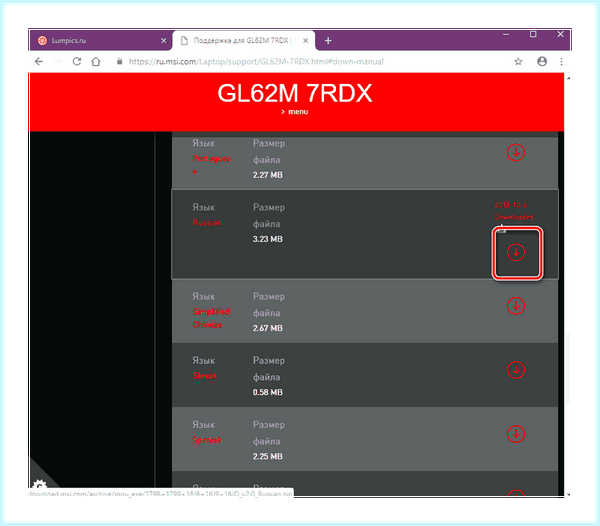
Task: Download the Slovak manual
Action: (515, 370)
